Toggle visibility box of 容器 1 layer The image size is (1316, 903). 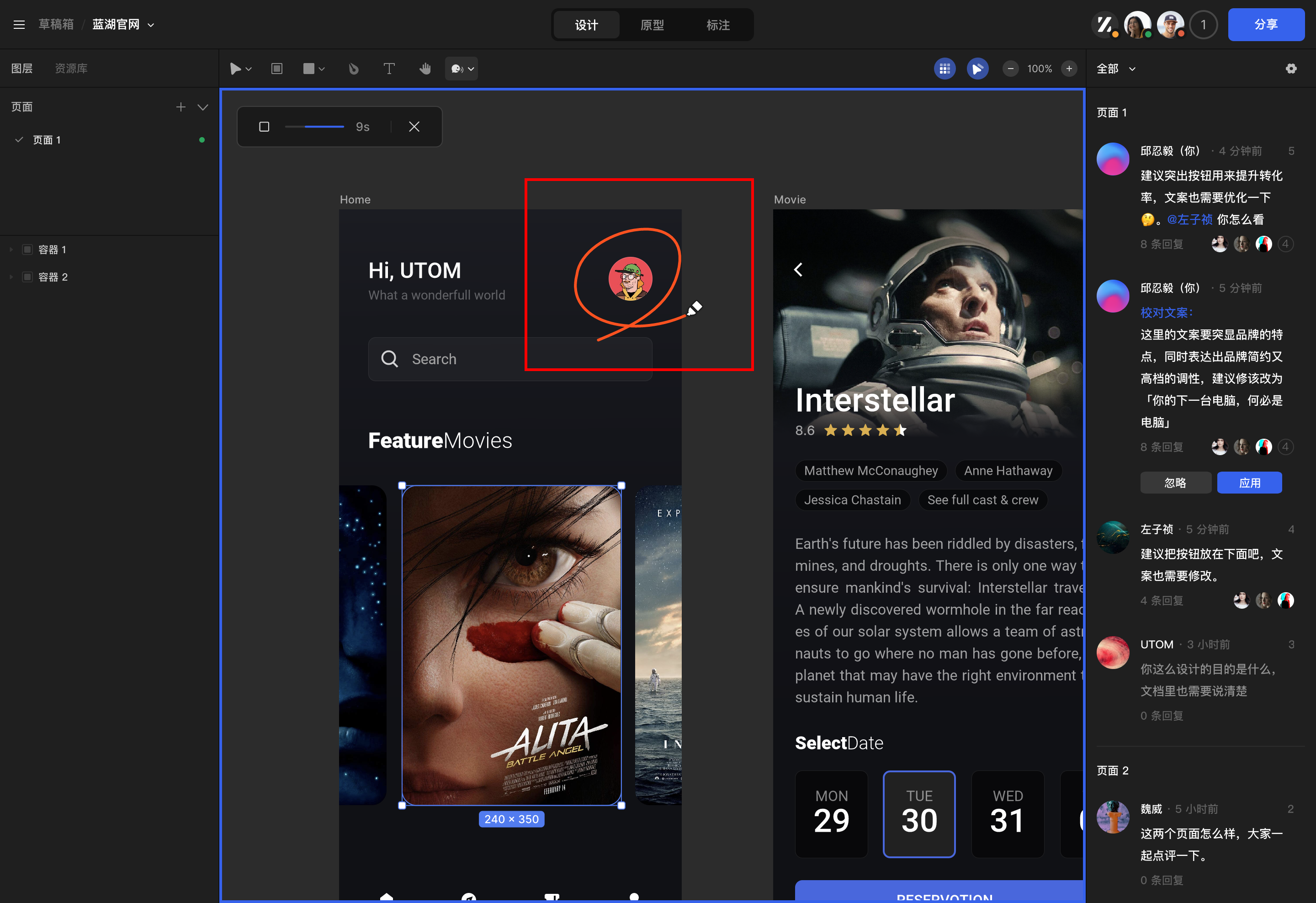coord(27,250)
